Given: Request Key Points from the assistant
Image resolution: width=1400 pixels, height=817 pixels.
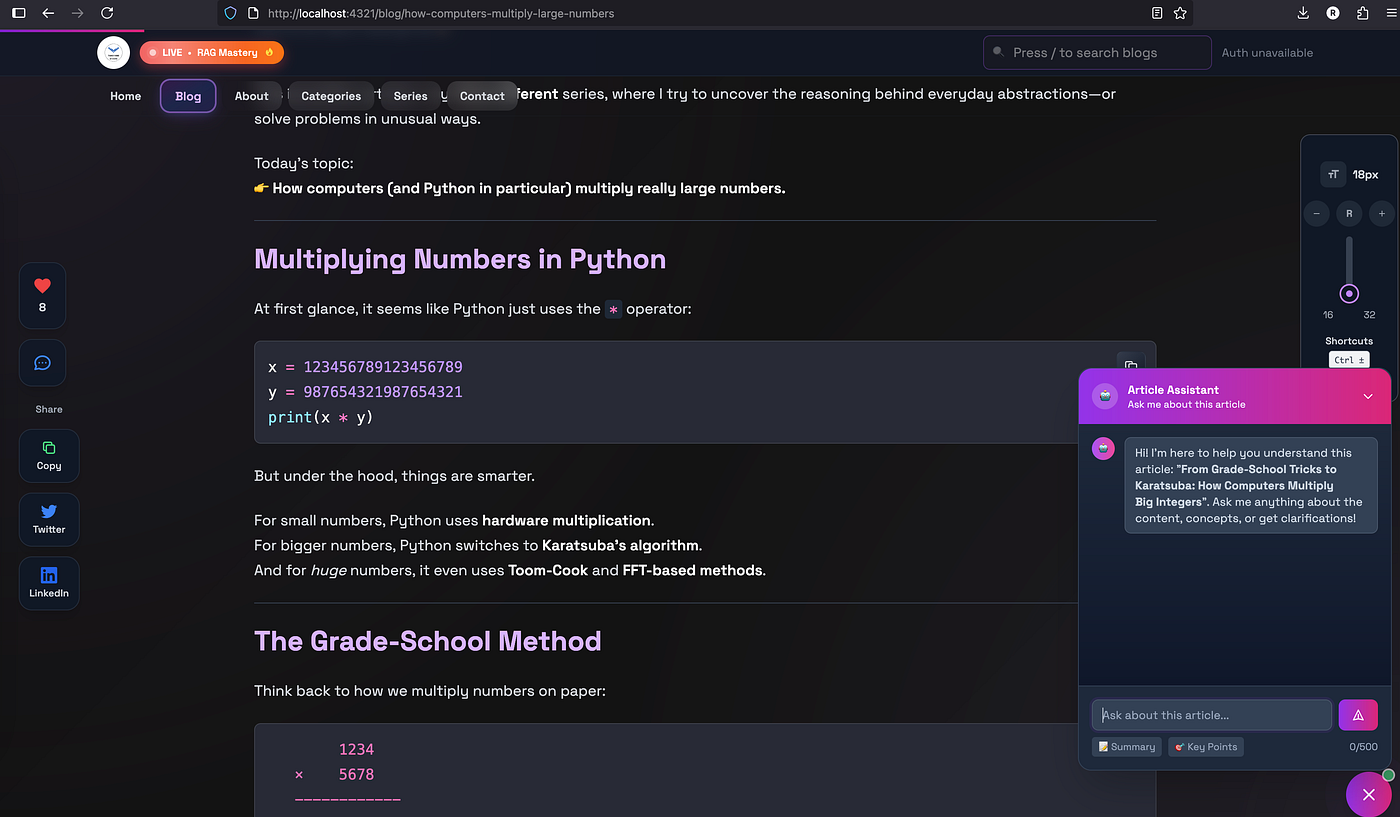Looking at the screenshot, I should [x=1205, y=746].
